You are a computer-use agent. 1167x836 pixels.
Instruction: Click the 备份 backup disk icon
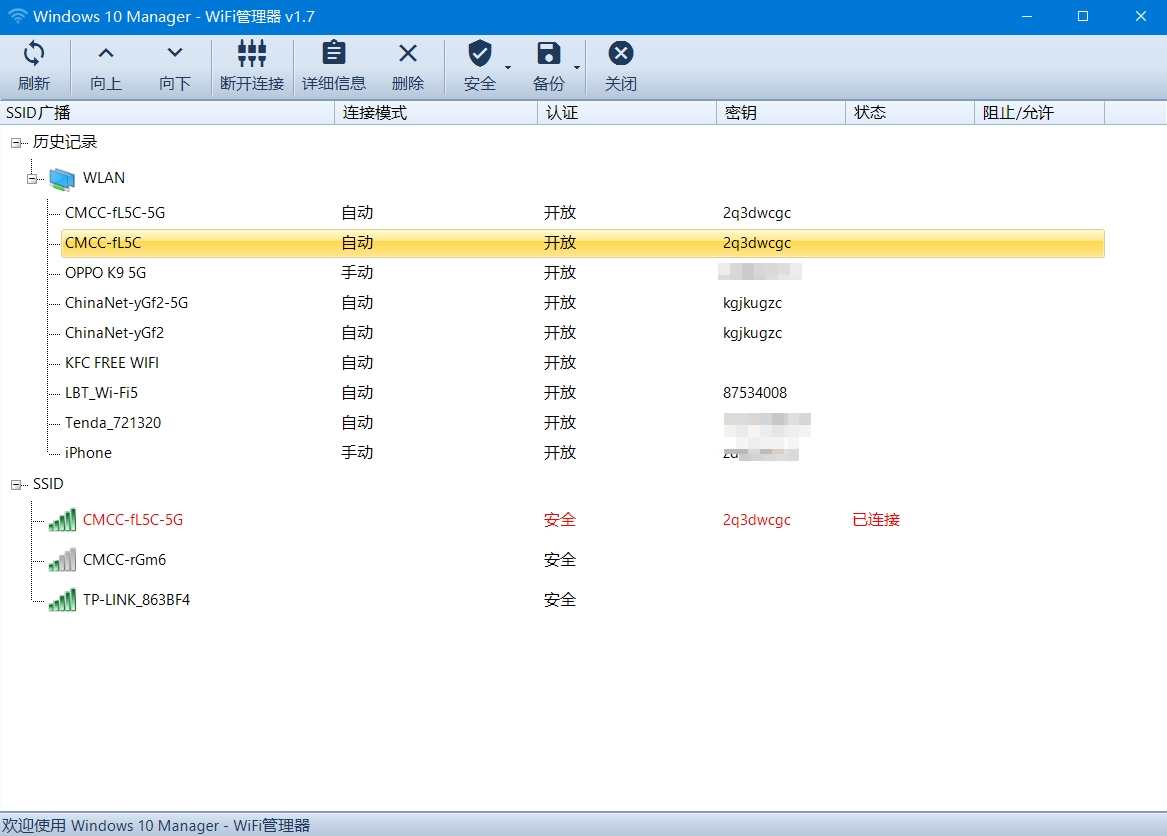pyautogui.click(x=548, y=53)
